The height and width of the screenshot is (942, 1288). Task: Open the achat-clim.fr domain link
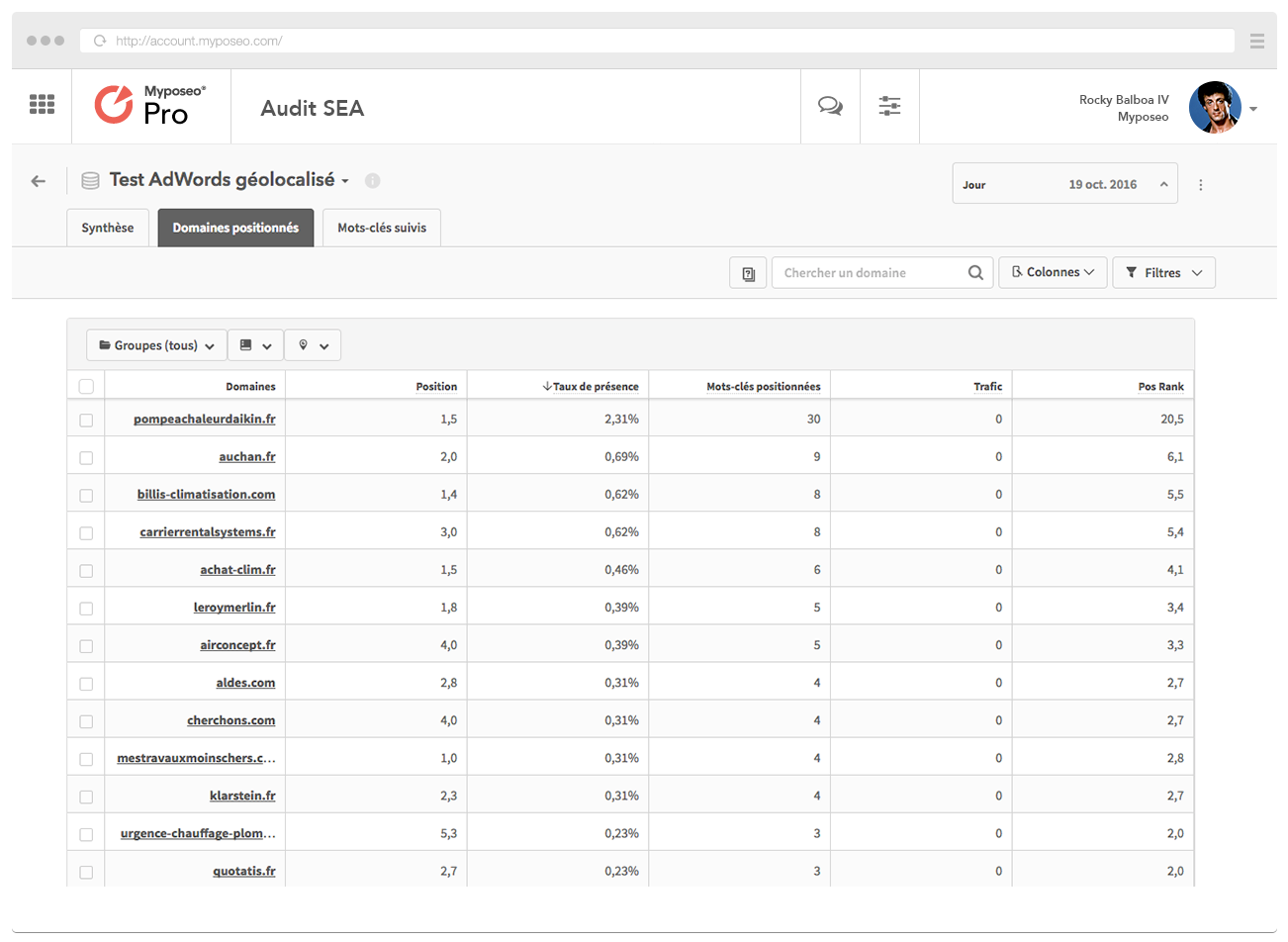pyautogui.click(x=237, y=570)
